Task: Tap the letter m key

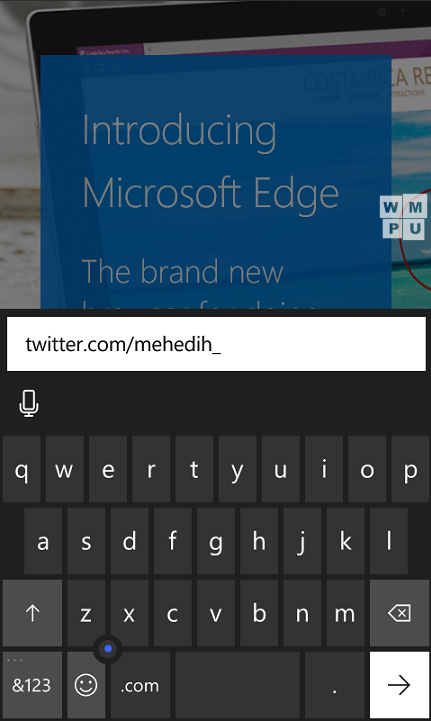Action: 345,612
